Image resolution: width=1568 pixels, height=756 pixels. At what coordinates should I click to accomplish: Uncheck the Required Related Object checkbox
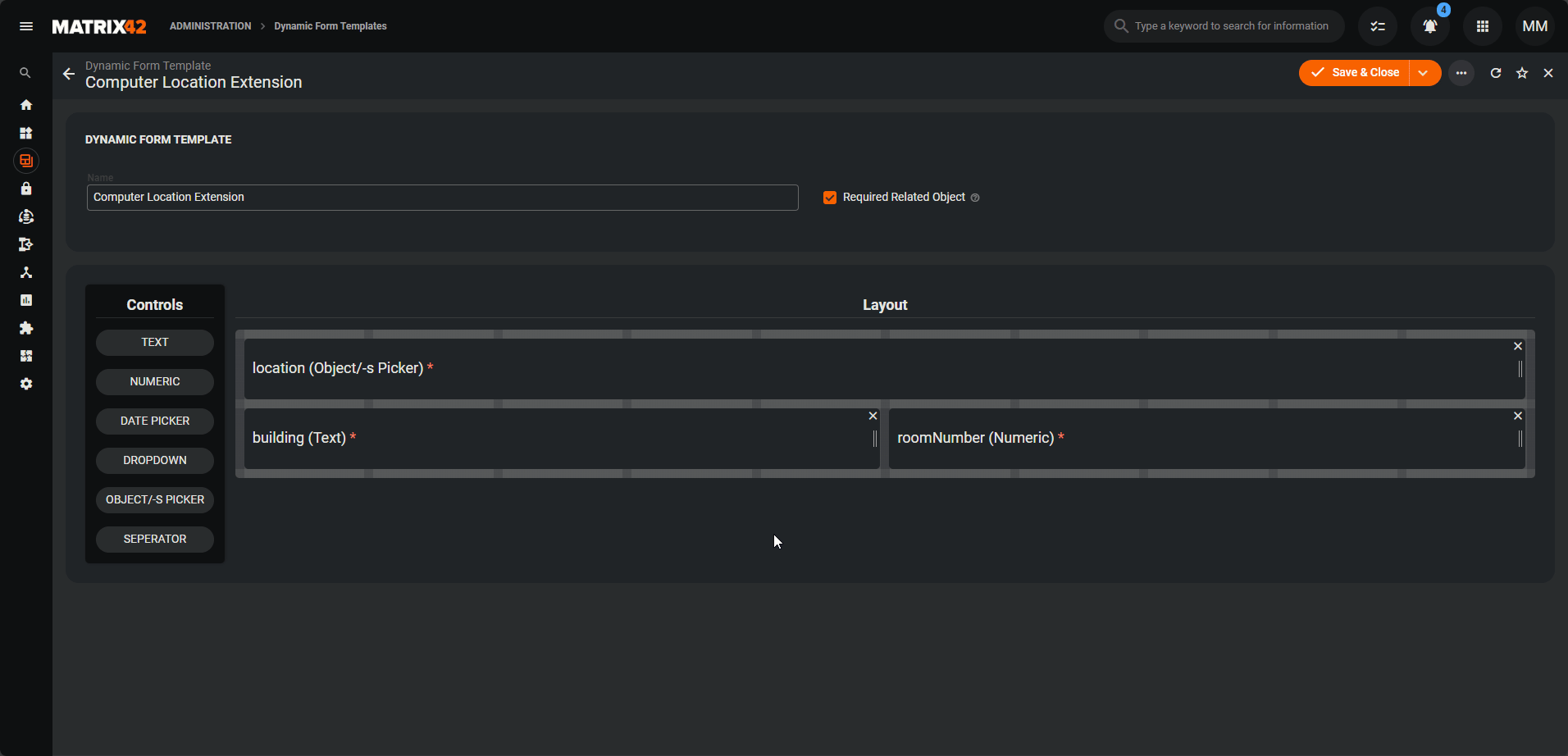coord(830,197)
